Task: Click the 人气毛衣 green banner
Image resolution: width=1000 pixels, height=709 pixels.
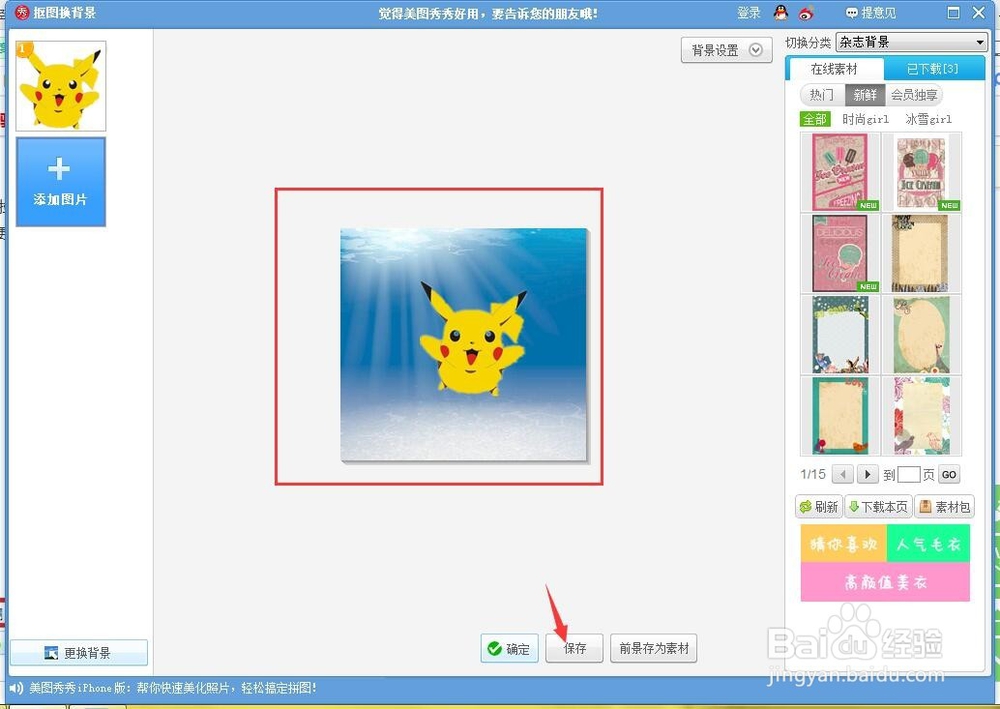Action: pos(928,544)
